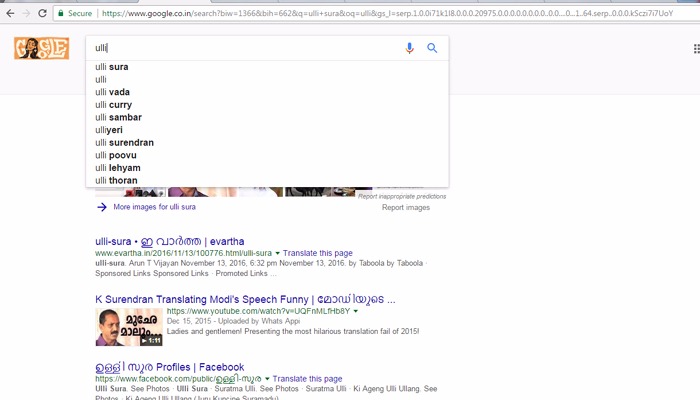Click the Google doodle logo
Viewport: 700px width, 400px height.
[x=42, y=48]
